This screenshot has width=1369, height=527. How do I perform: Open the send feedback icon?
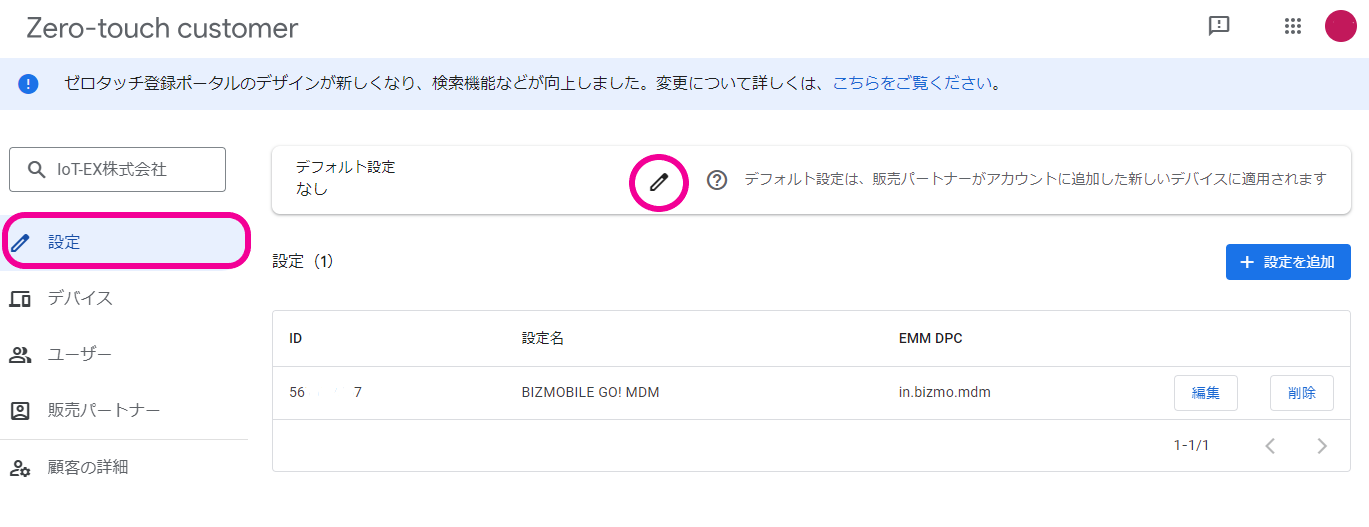(1218, 27)
